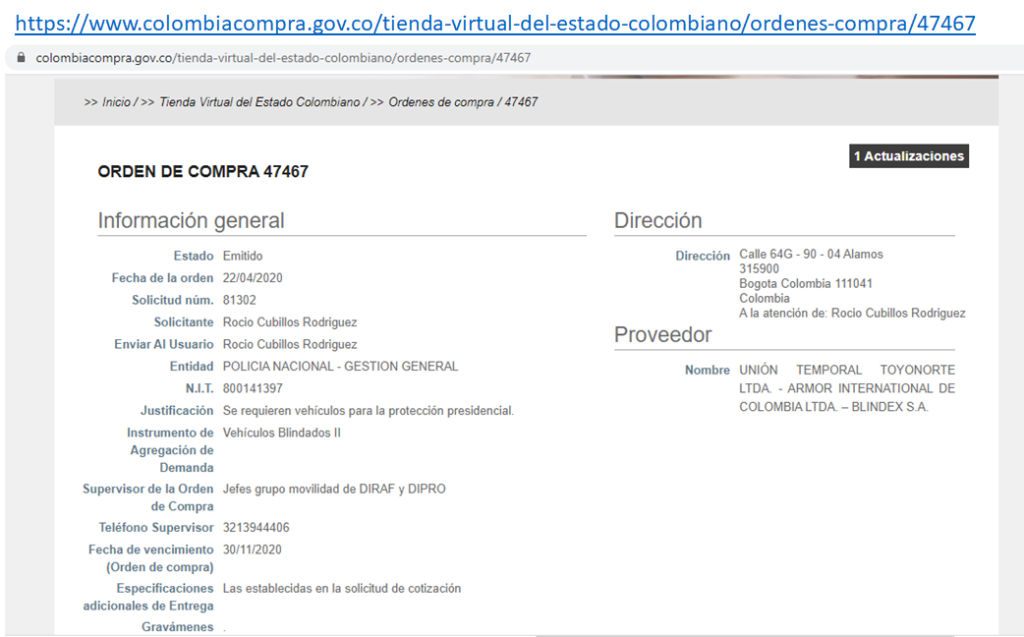Click the Solicitud number 81302
Screen dimensions: 1024x637
[x=239, y=300]
